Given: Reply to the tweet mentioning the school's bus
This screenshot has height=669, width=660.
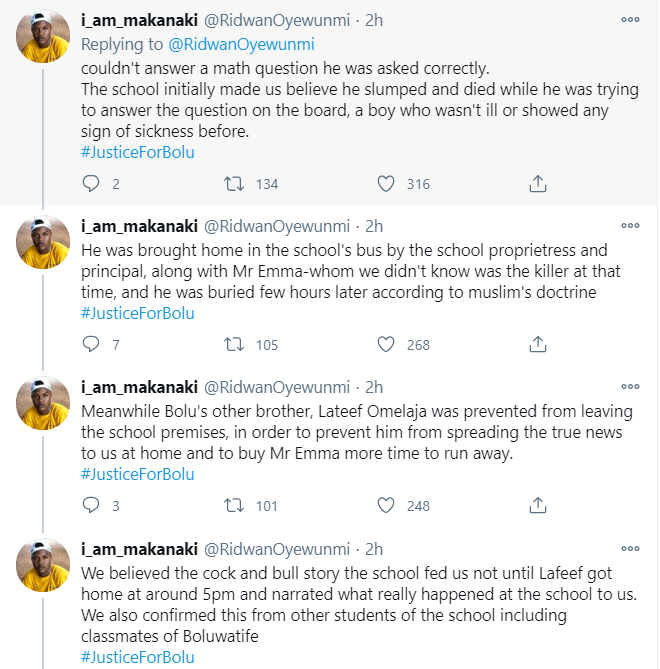Looking at the screenshot, I should click(91, 344).
